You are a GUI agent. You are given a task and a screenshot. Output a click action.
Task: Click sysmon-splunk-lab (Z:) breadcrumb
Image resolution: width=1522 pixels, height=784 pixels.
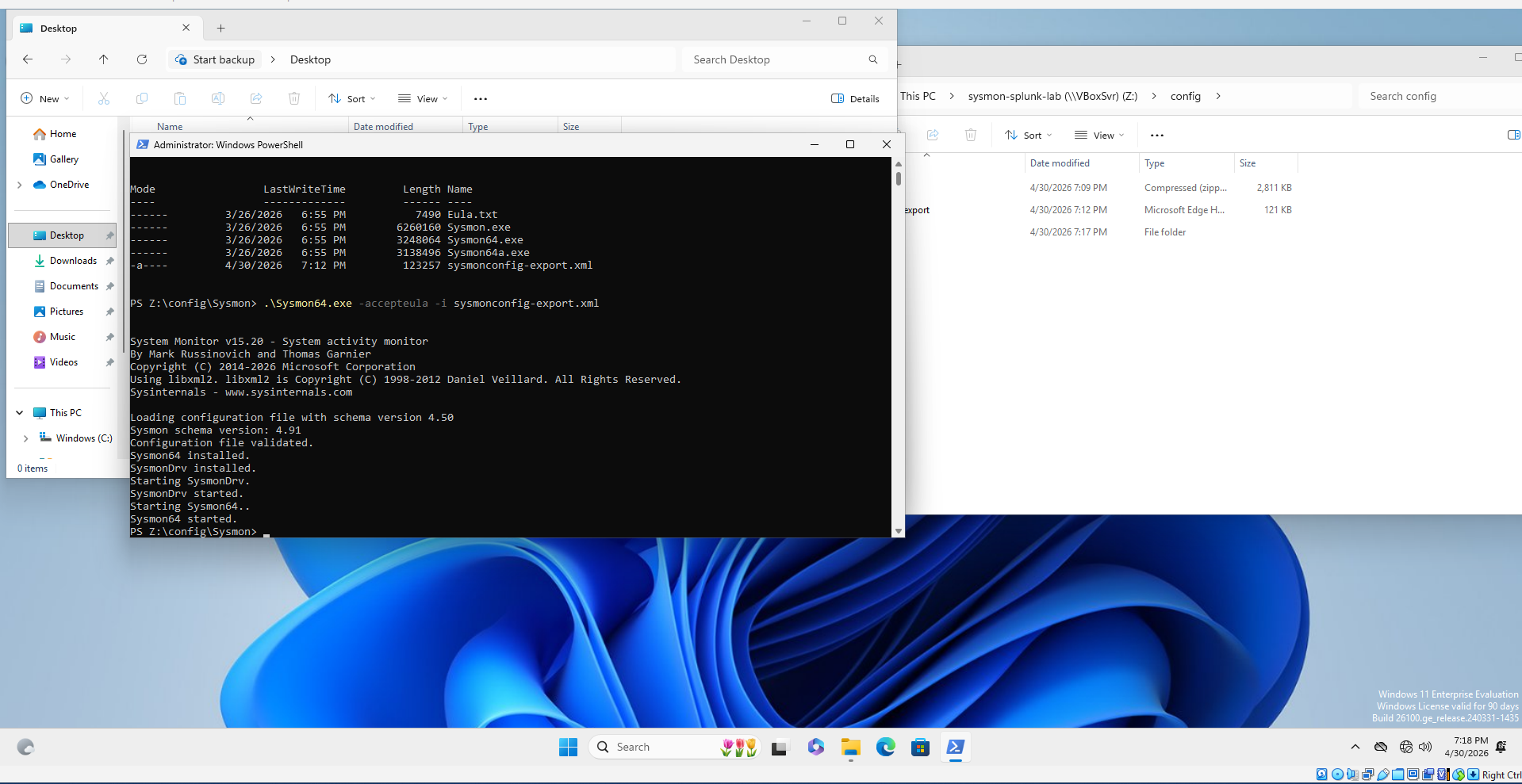point(1052,96)
